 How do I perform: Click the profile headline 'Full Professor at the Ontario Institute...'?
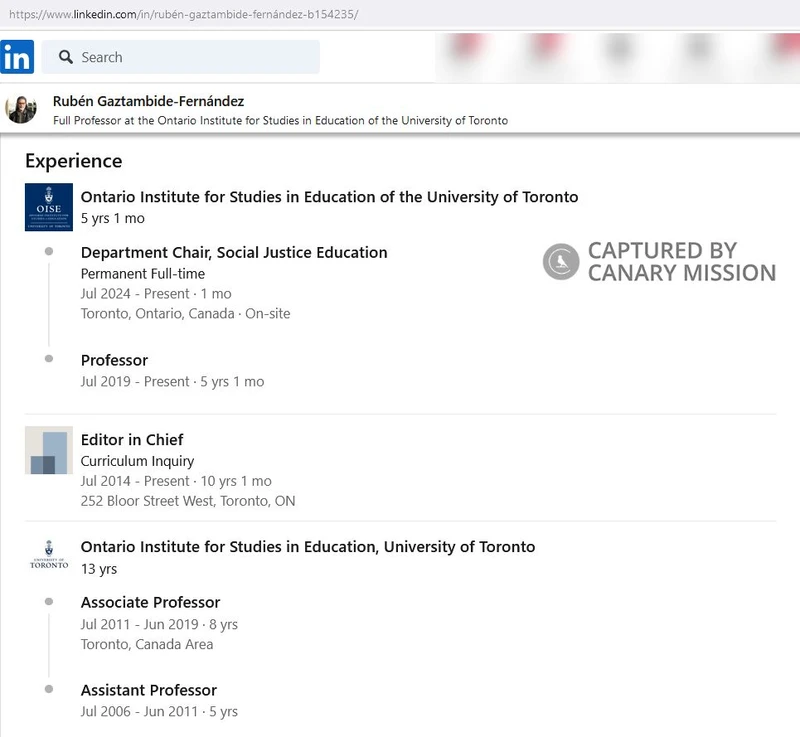coord(281,121)
